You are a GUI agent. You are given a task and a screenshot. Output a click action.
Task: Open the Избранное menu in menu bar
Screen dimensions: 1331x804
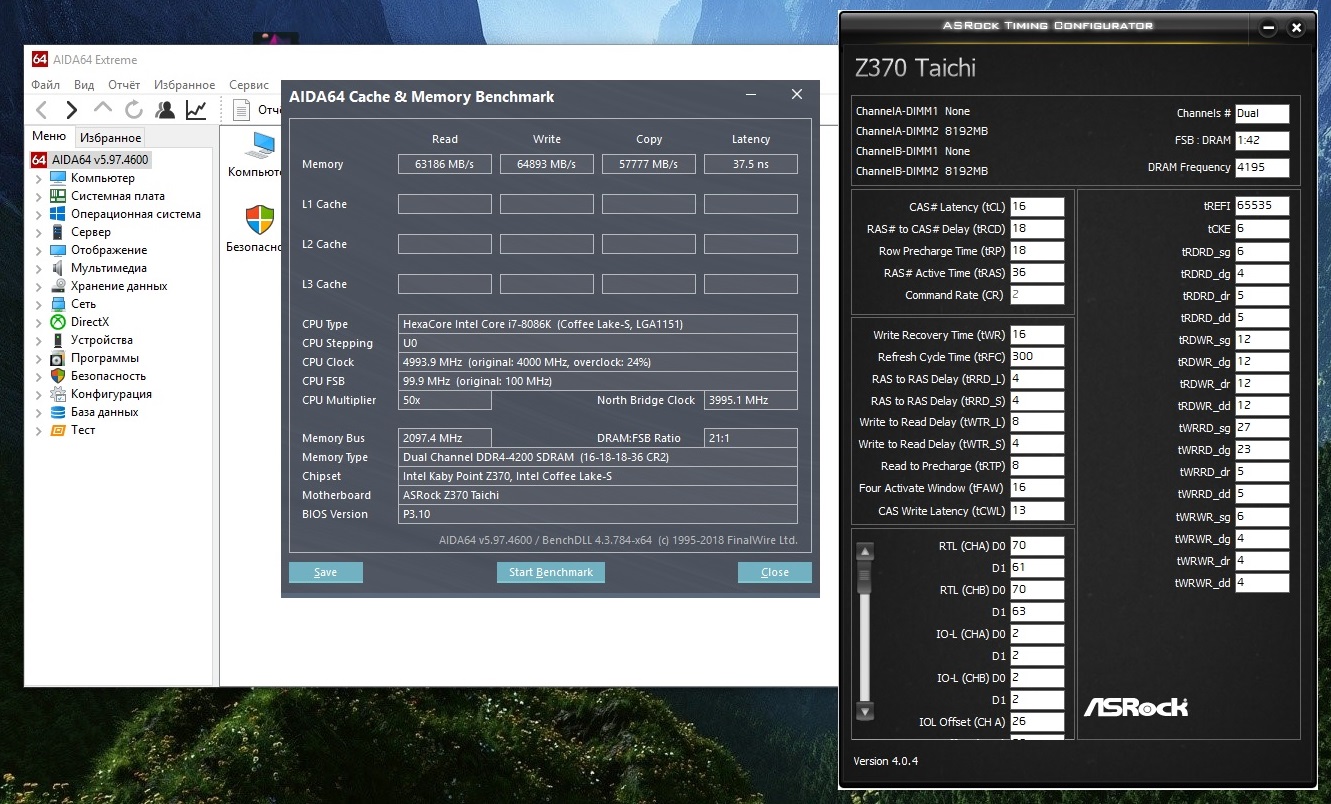coord(185,85)
